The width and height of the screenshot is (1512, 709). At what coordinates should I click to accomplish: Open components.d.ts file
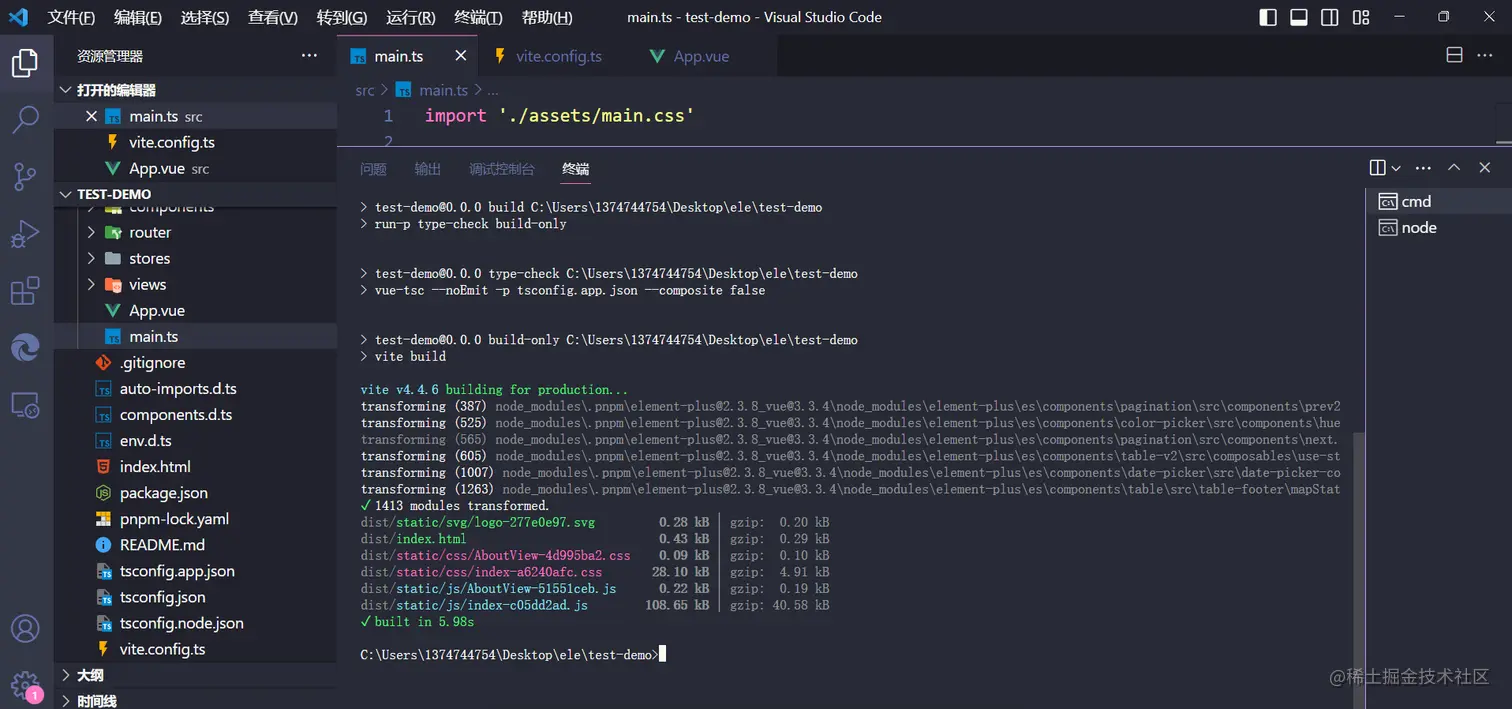click(x=195, y=414)
